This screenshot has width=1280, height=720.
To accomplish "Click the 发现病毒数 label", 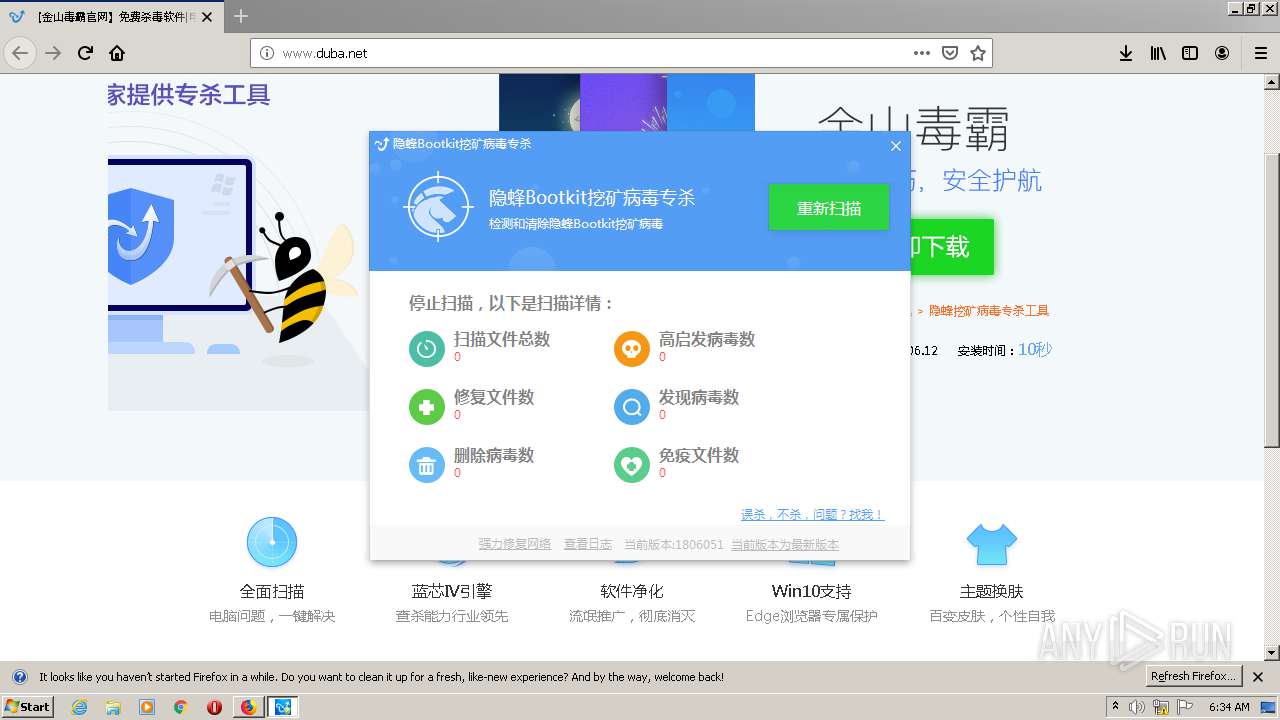I will coord(699,397).
